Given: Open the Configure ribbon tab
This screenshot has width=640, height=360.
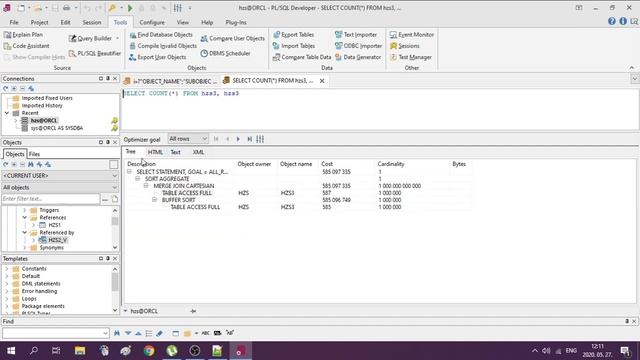Looking at the screenshot, I should pyautogui.click(x=152, y=22).
